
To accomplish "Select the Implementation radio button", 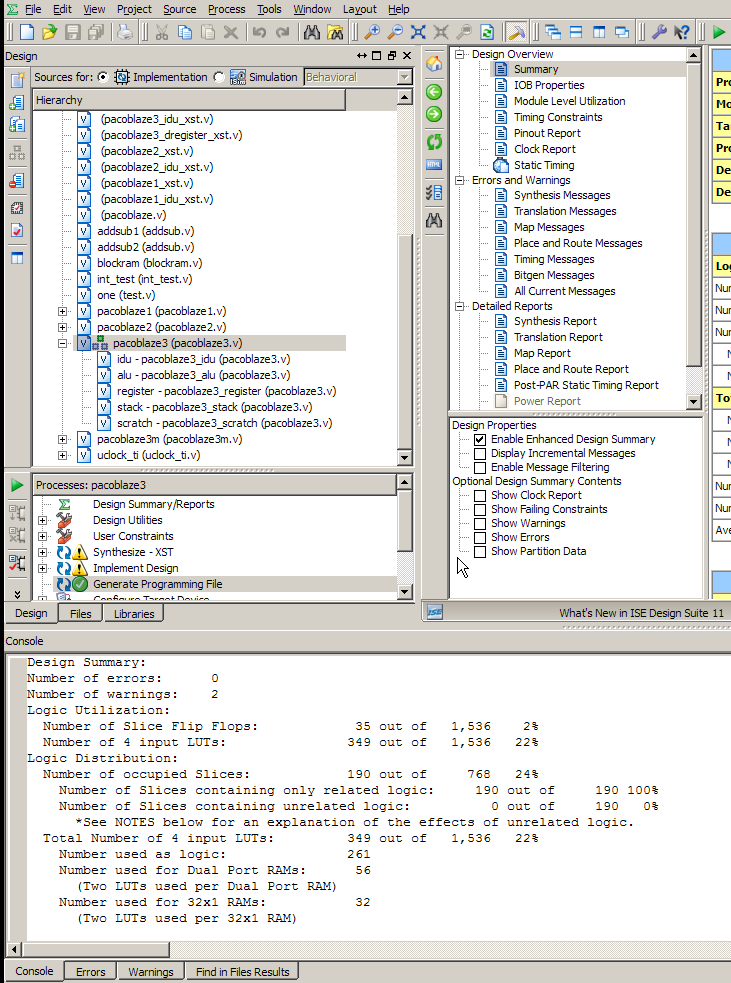I will 103,77.
